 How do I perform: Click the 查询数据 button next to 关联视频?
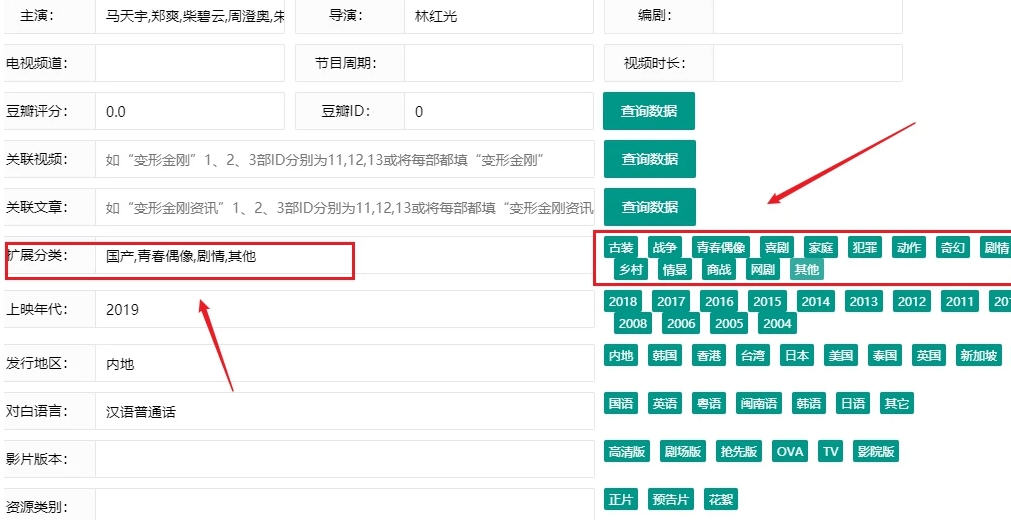(x=648, y=159)
